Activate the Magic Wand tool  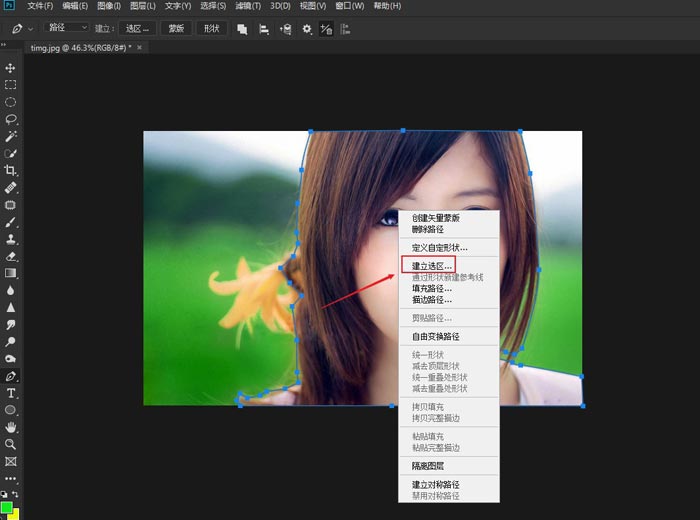pos(11,136)
